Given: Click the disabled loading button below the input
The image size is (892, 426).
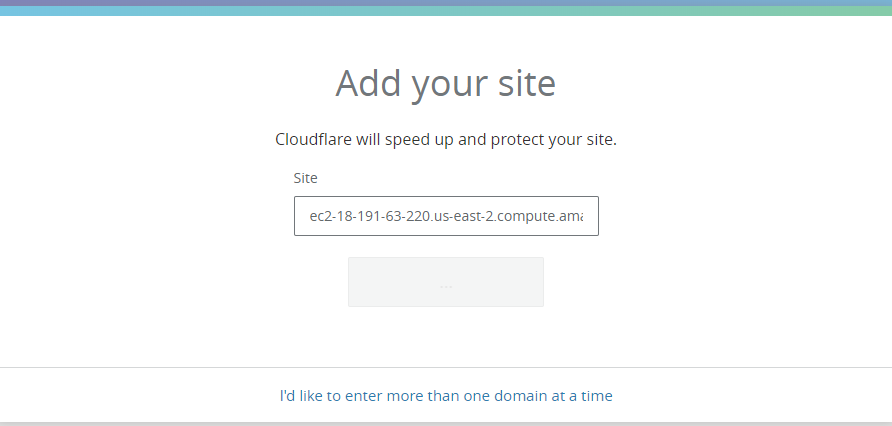Looking at the screenshot, I should [x=446, y=282].
